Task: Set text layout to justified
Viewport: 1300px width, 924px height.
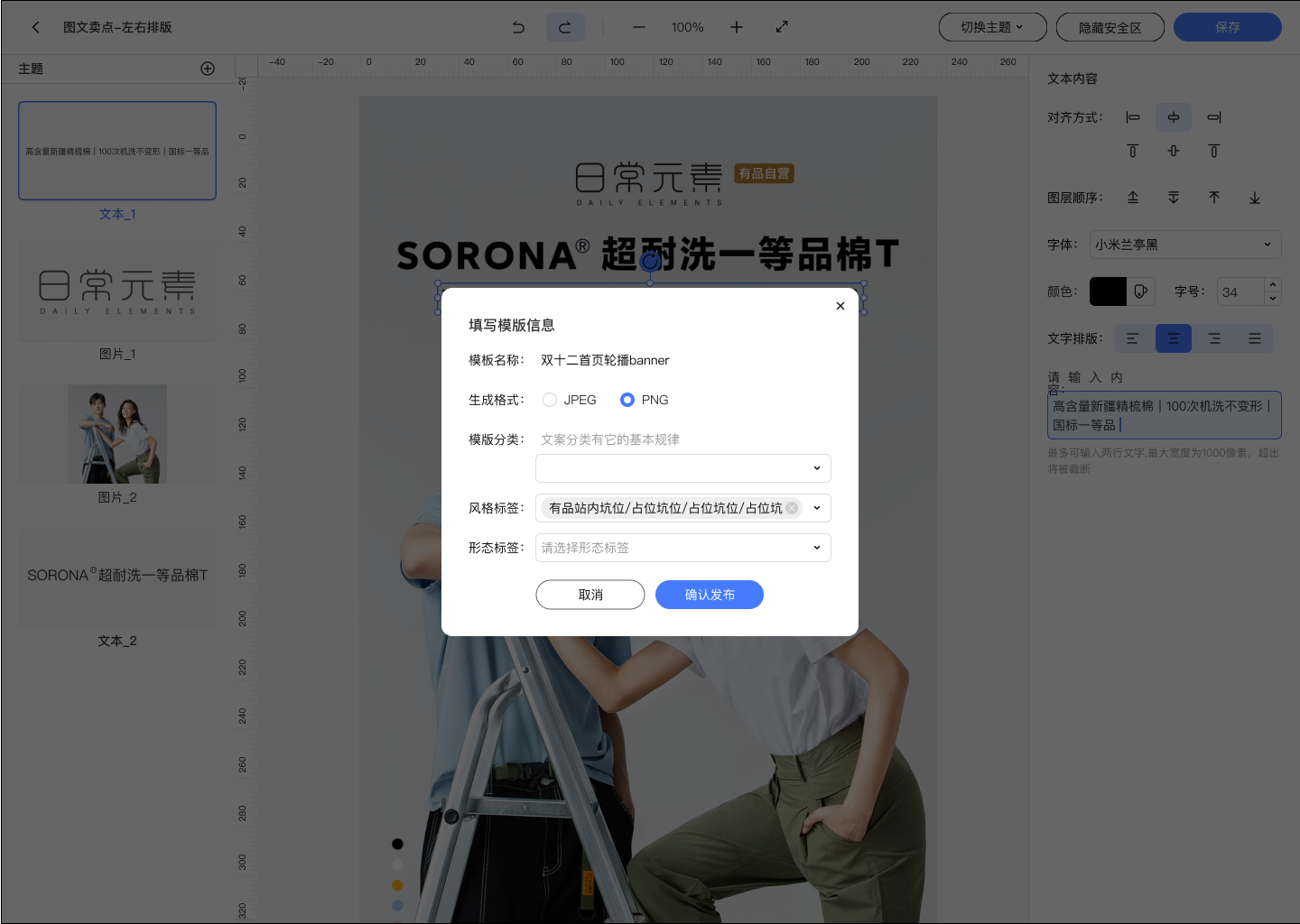Action: point(1255,338)
